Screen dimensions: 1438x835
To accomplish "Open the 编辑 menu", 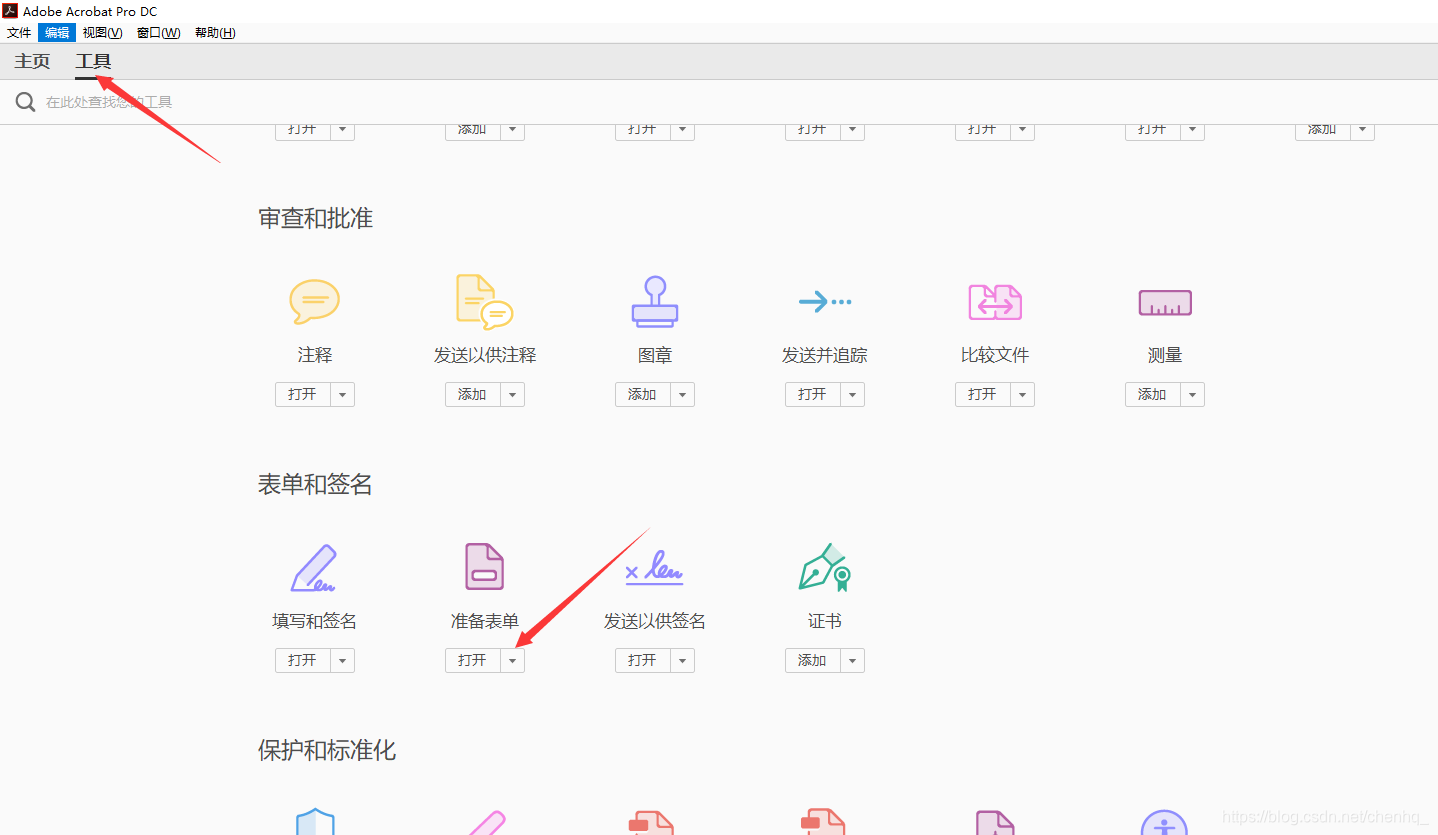I will 57,33.
